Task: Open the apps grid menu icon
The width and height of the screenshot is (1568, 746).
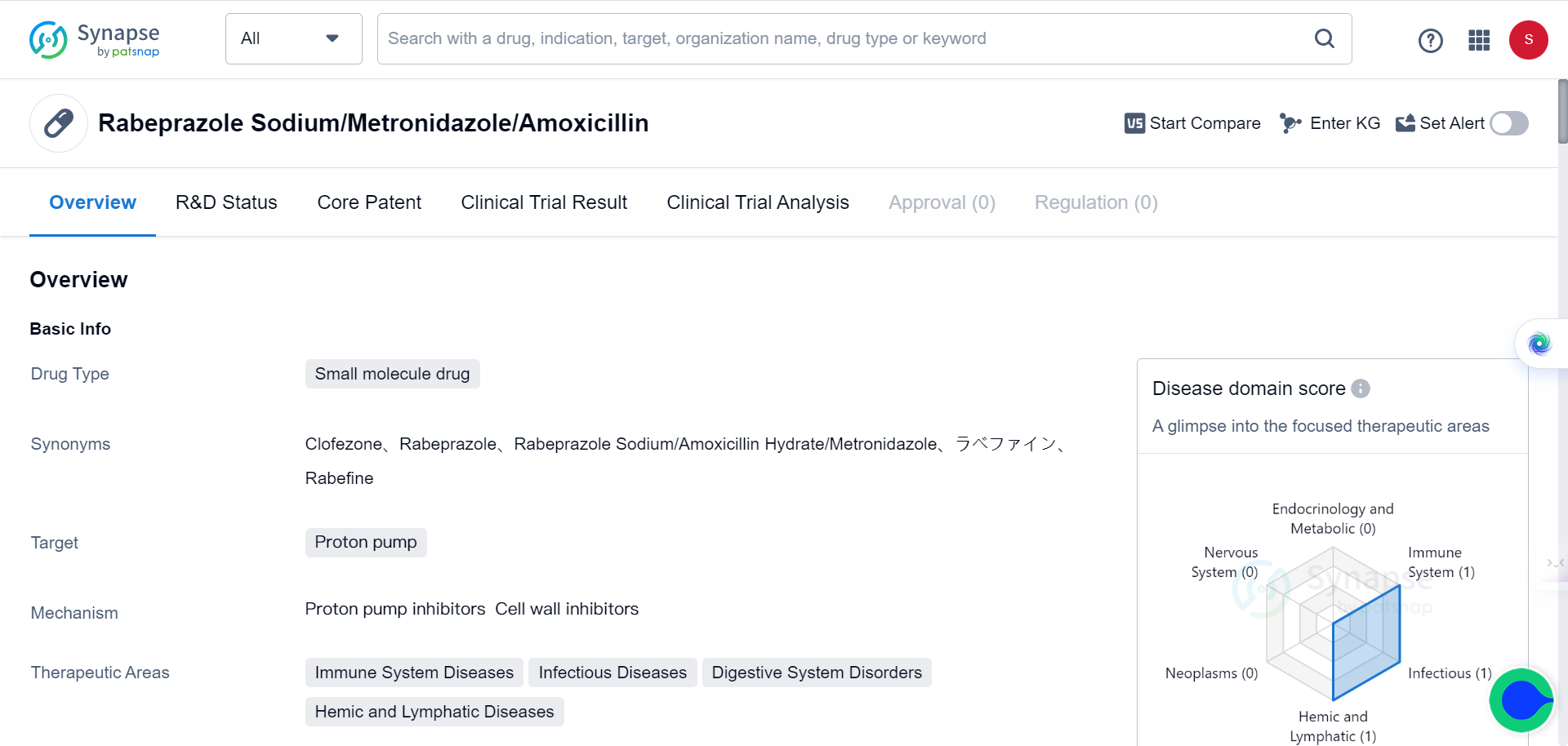Action: pyautogui.click(x=1479, y=40)
